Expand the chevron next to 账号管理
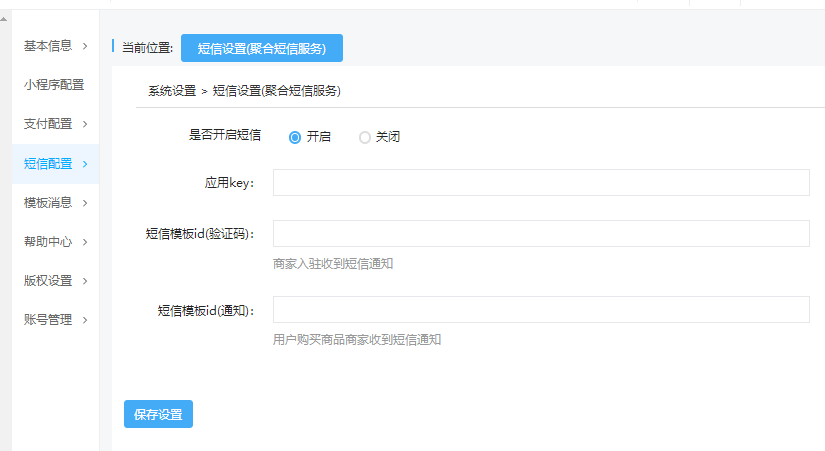Screen dimensions: 825x451 [x=85, y=320]
